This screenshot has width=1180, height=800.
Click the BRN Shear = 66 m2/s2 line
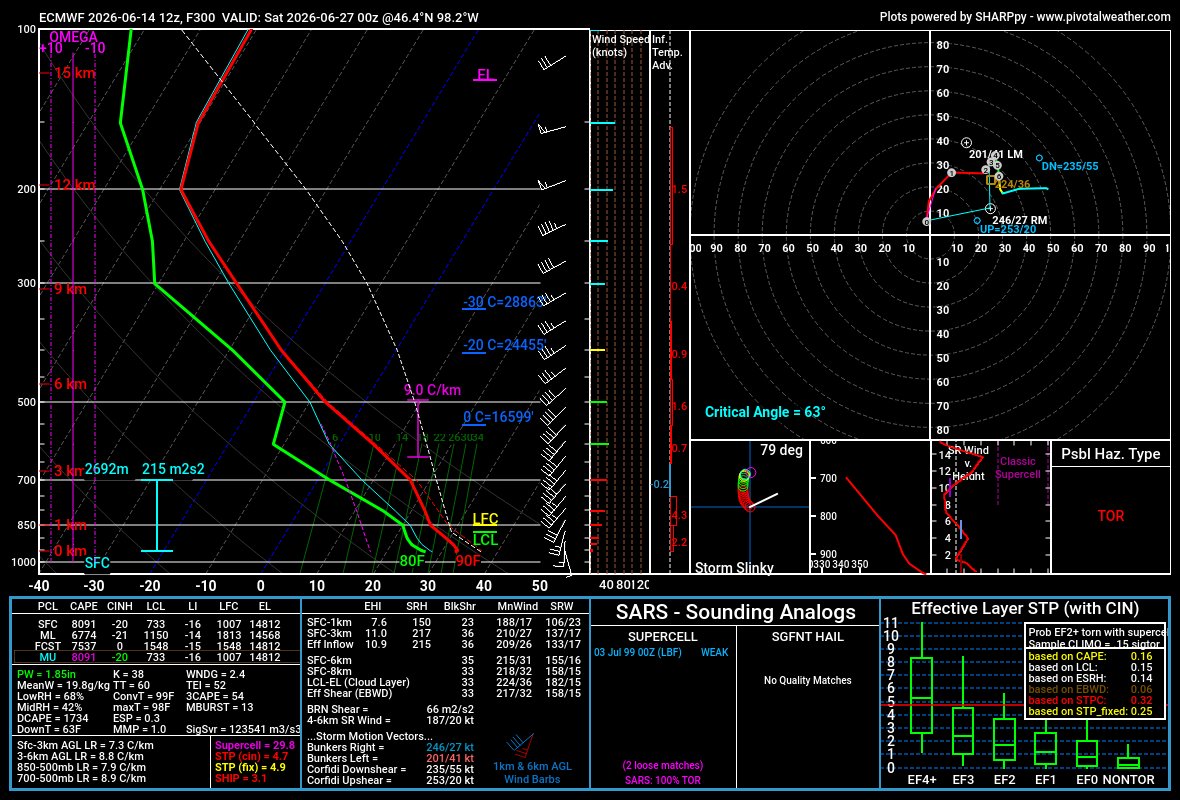(391, 710)
